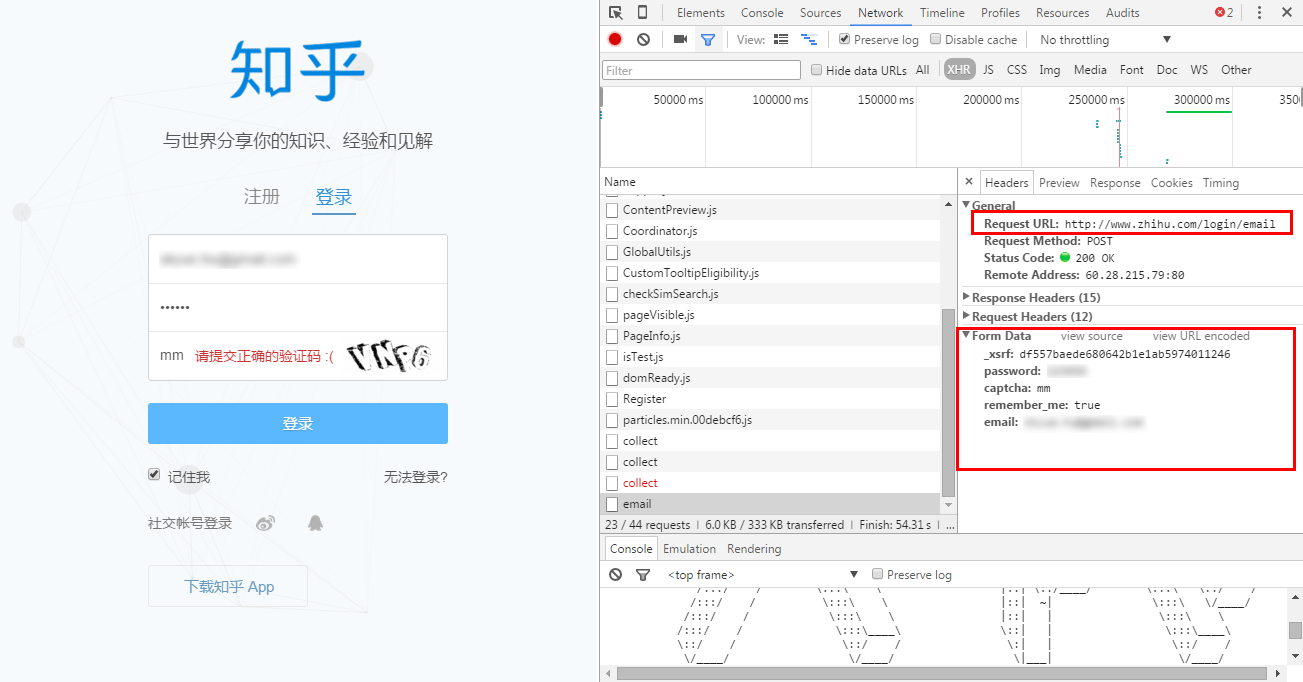Toggle device mode phone icon

point(642,13)
